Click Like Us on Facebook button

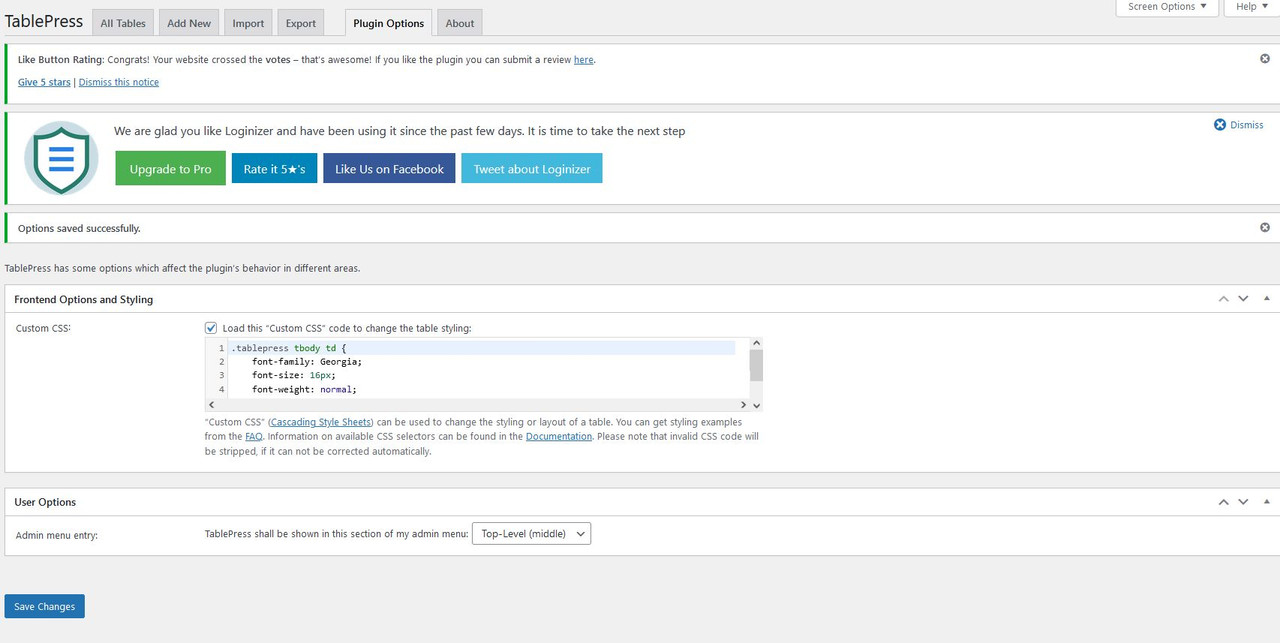coord(389,169)
